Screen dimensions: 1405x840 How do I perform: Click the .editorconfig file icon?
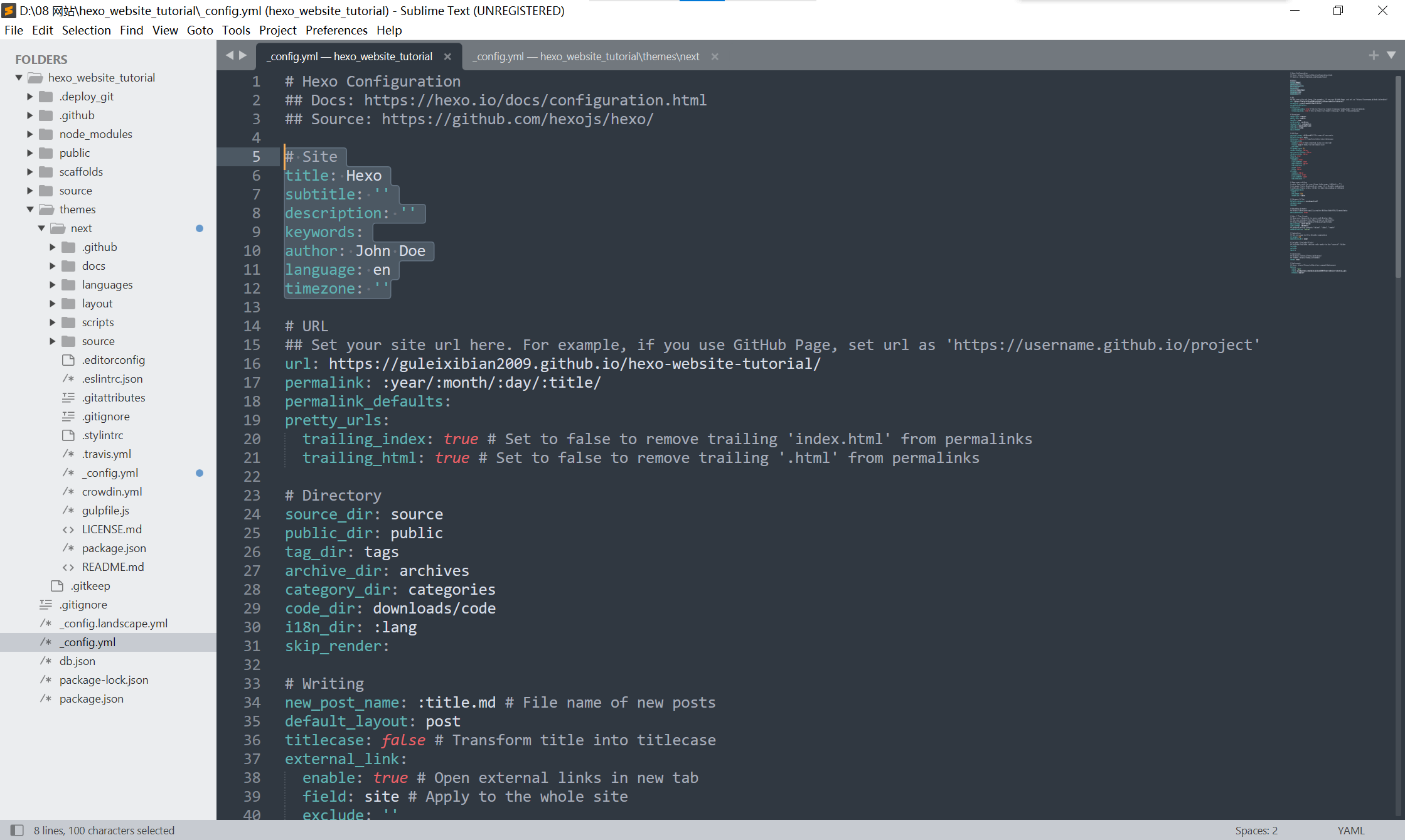tap(68, 359)
